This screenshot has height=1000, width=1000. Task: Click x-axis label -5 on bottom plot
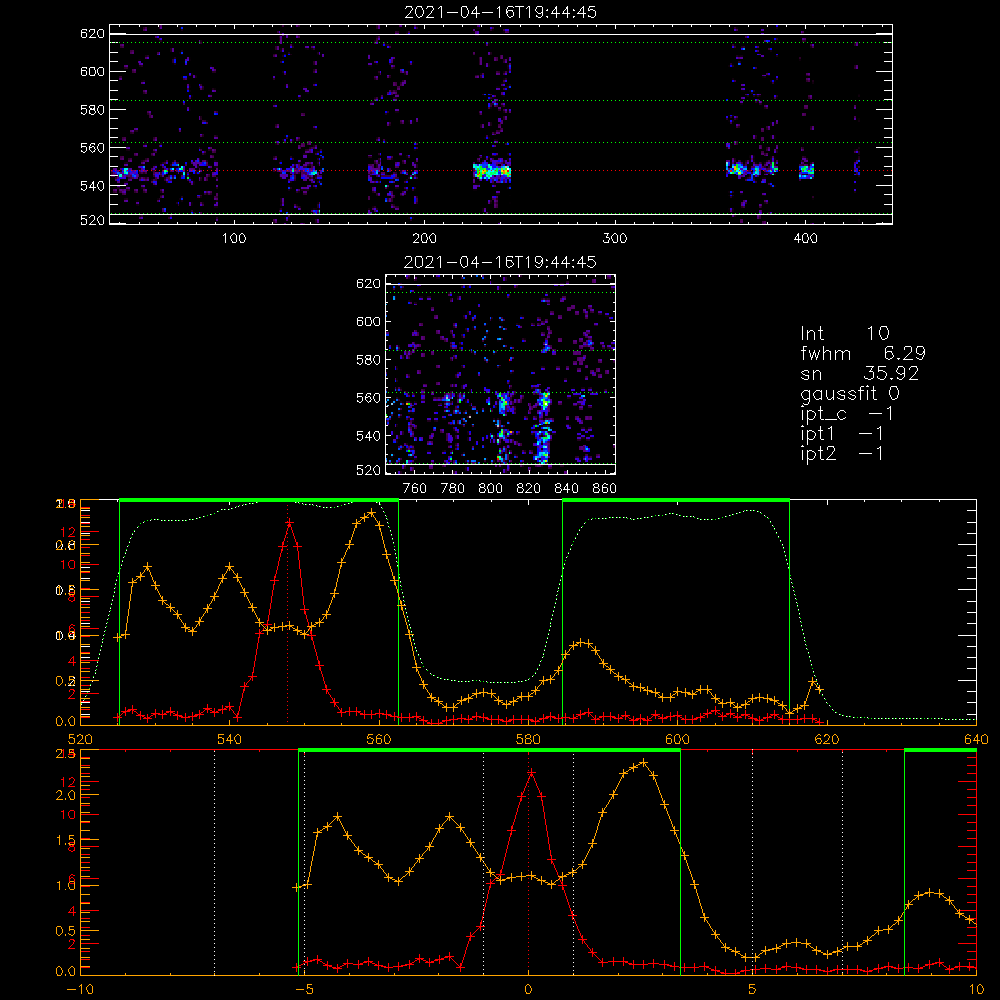coord(304,989)
